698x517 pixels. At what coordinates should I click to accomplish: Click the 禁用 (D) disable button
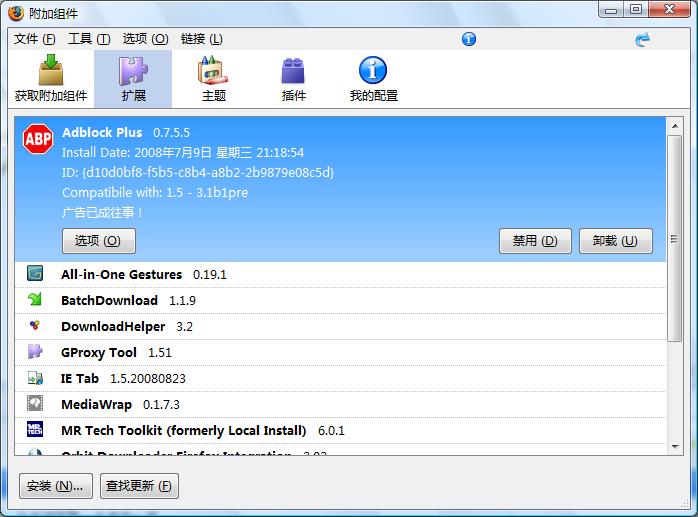click(x=535, y=241)
